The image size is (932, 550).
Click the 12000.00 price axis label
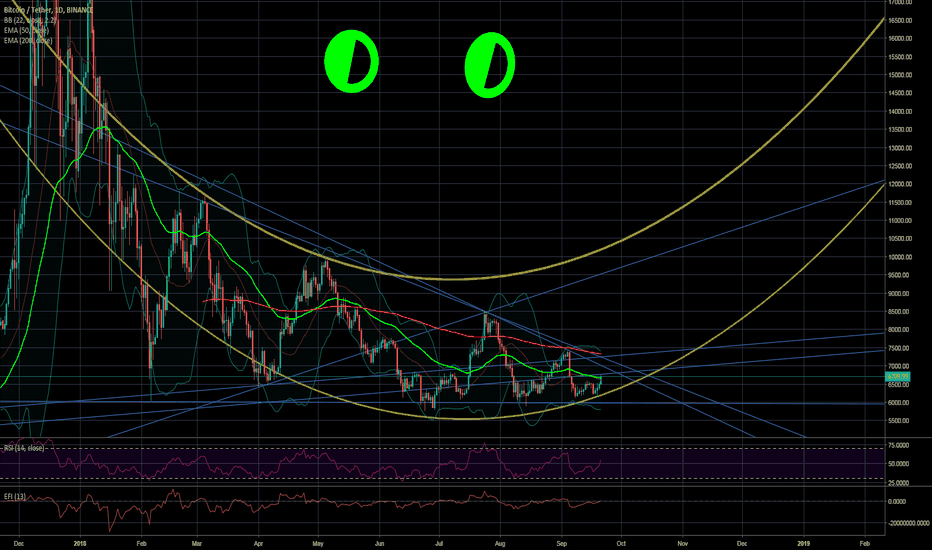[900, 184]
